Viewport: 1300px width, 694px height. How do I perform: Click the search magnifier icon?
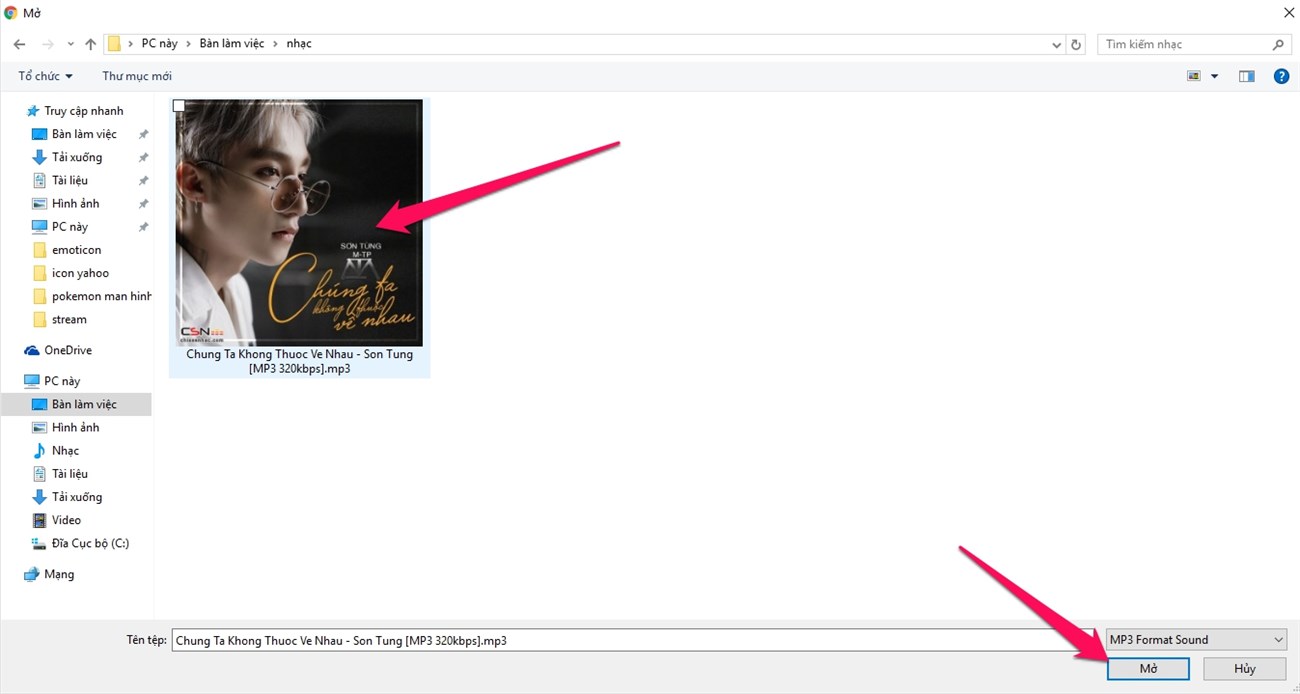coord(1279,44)
